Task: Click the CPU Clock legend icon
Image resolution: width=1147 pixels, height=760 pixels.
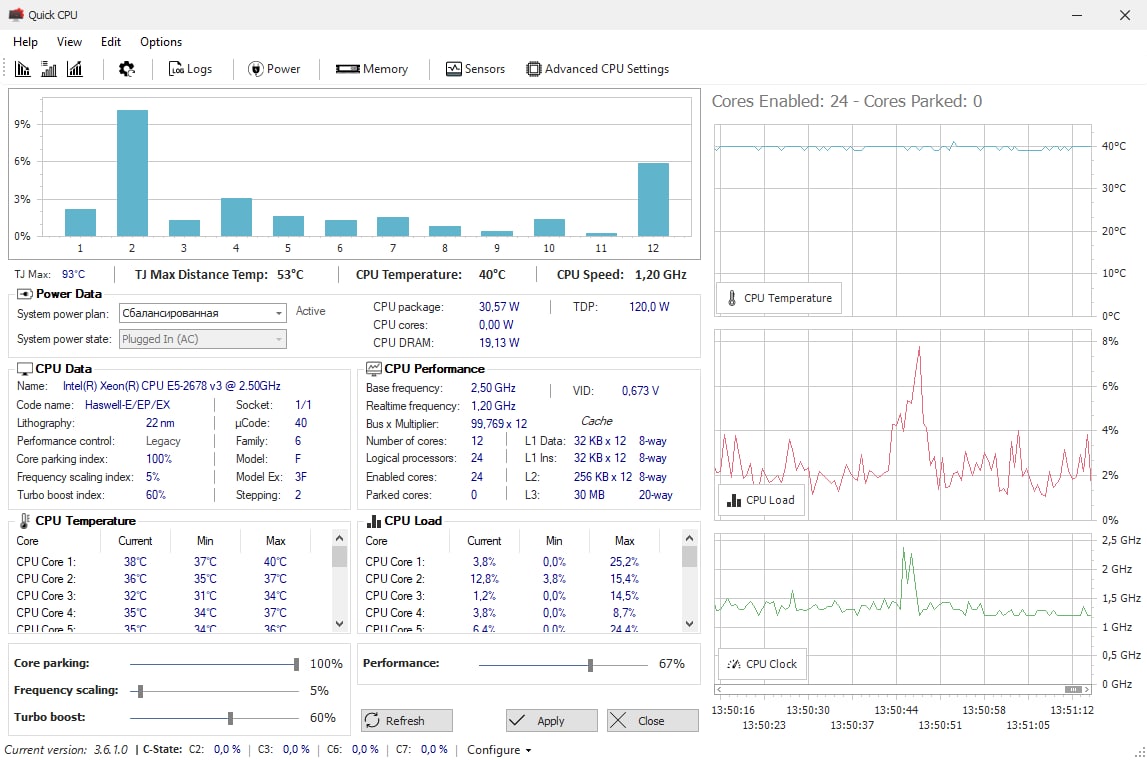Action: point(734,664)
